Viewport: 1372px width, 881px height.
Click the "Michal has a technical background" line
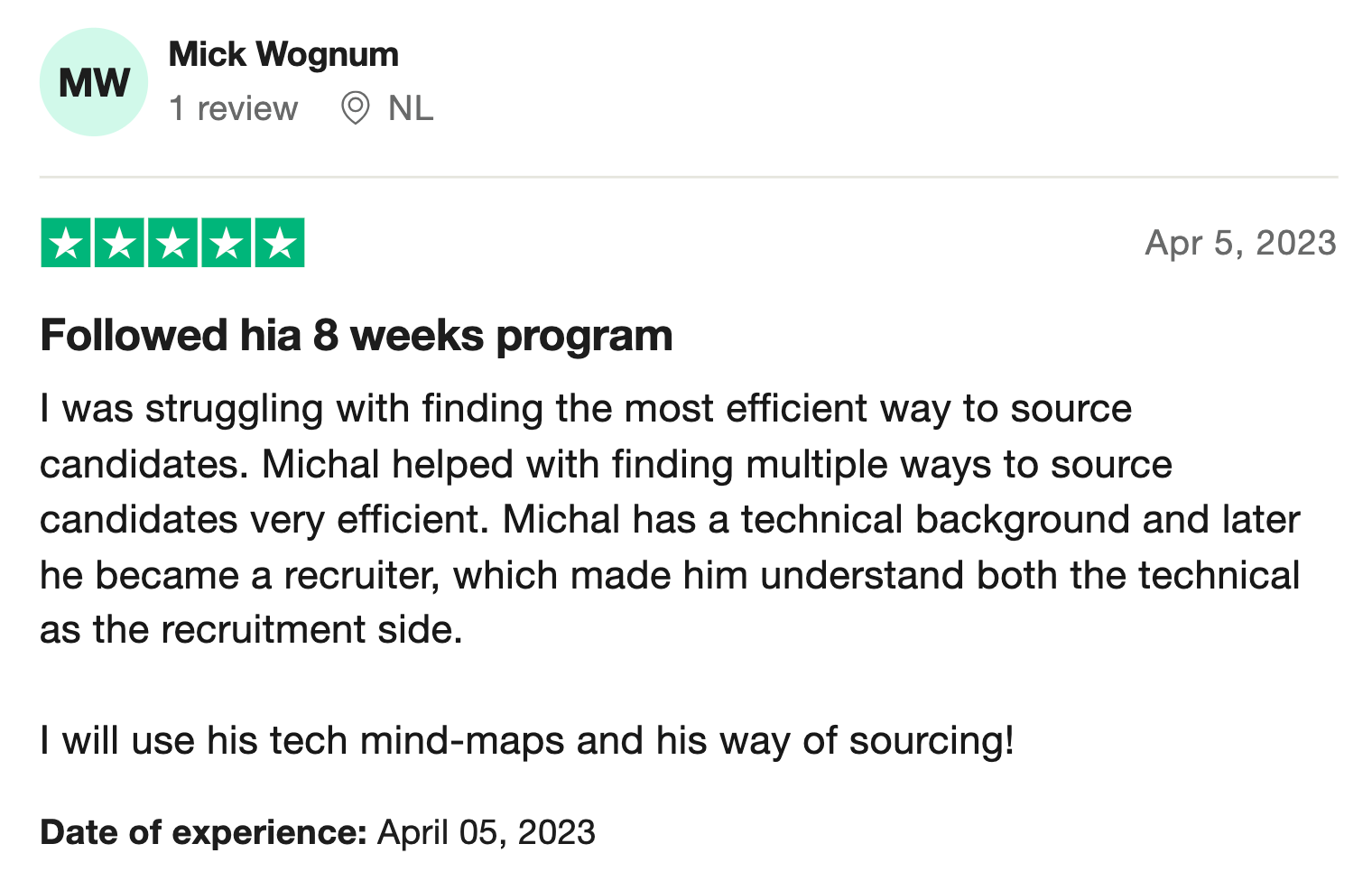[x=670, y=520]
